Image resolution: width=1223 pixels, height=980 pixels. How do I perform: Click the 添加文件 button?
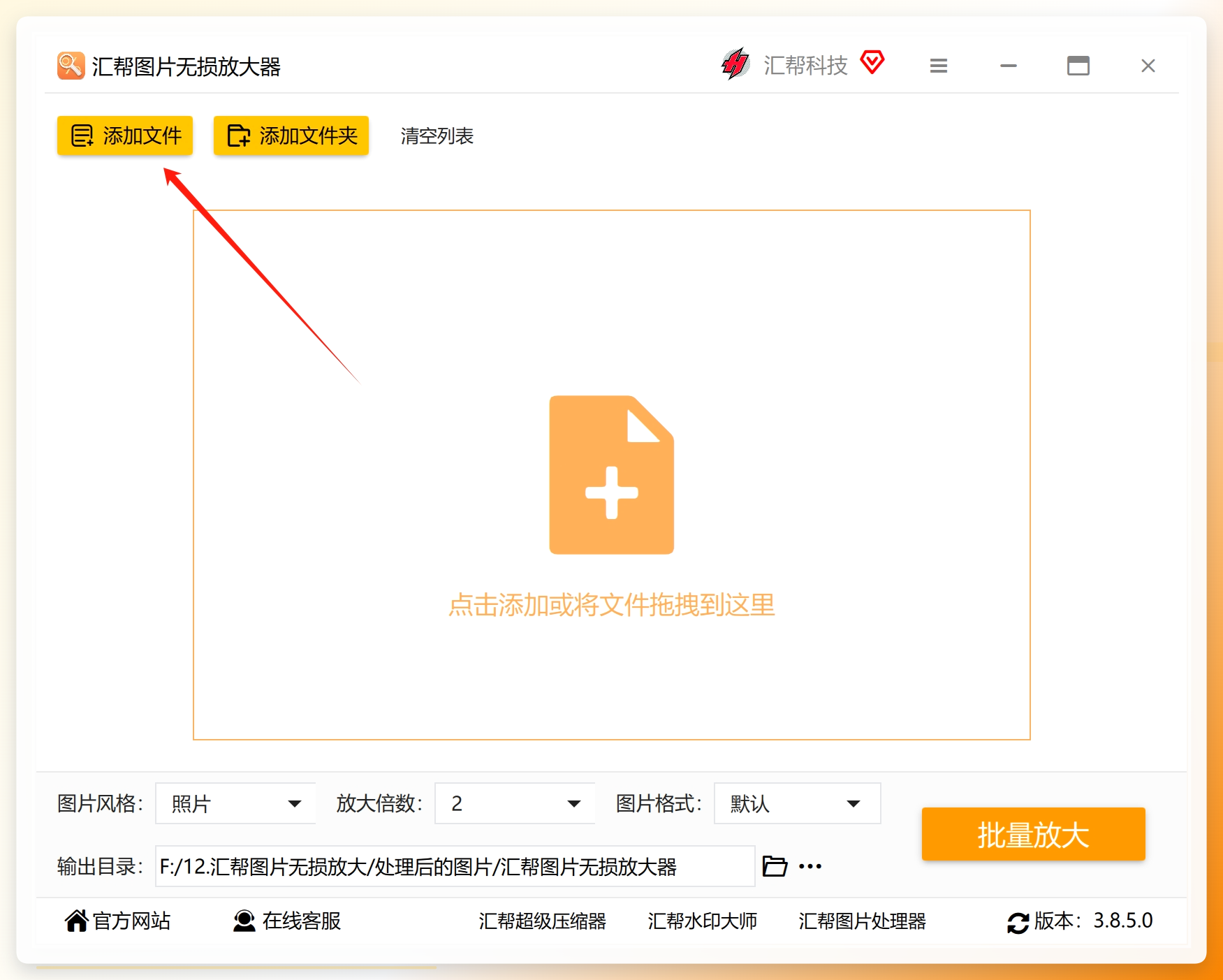(x=125, y=136)
